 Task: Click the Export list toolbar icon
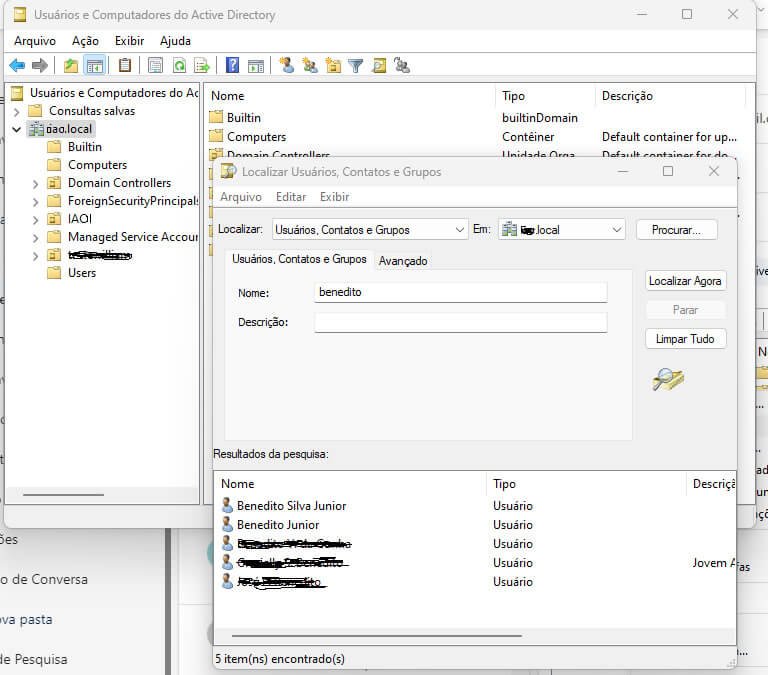[202, 65]
